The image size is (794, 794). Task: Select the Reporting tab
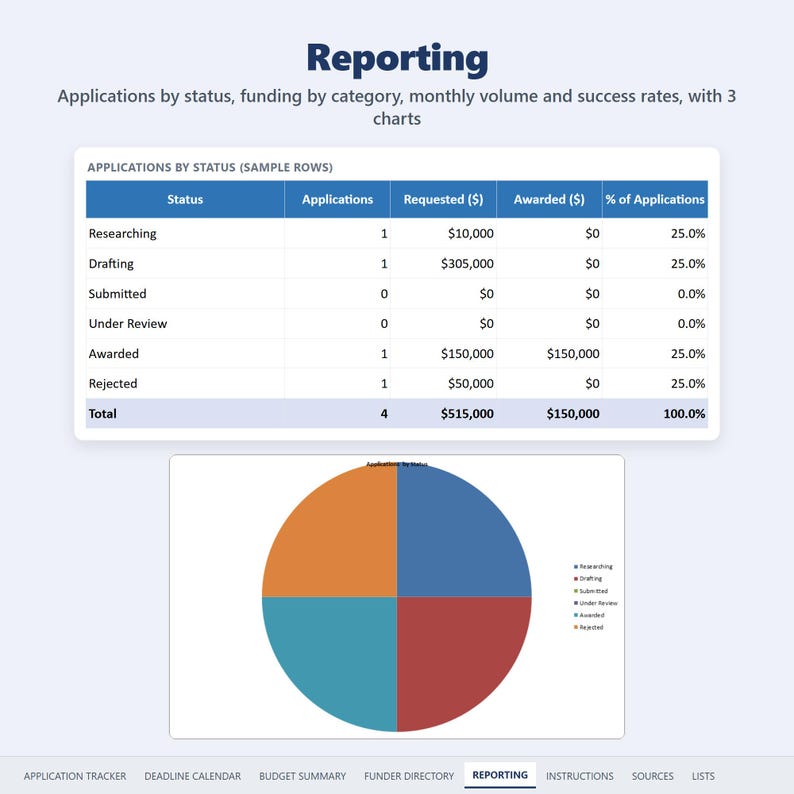click(500, 775)
